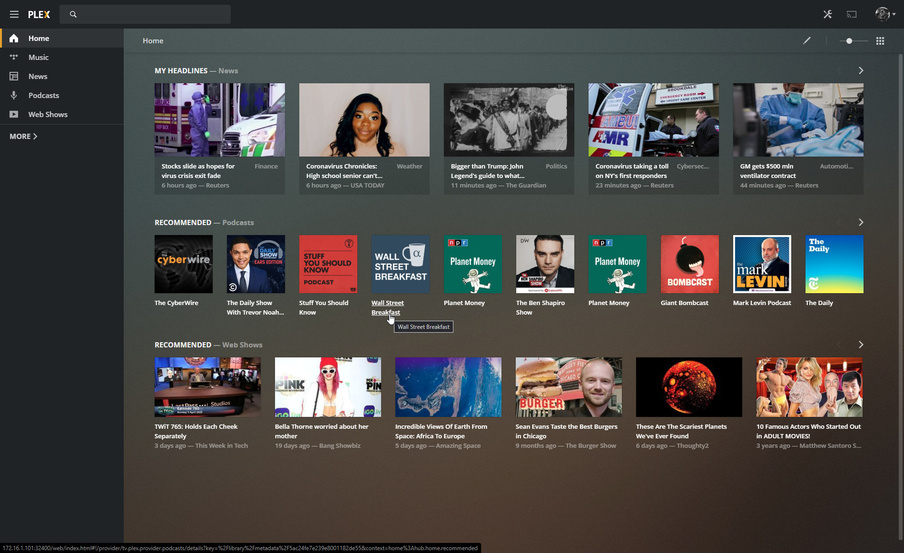The image size is (904, 553).
Task: Click the cast to device icon
Action: pos(852,14)
